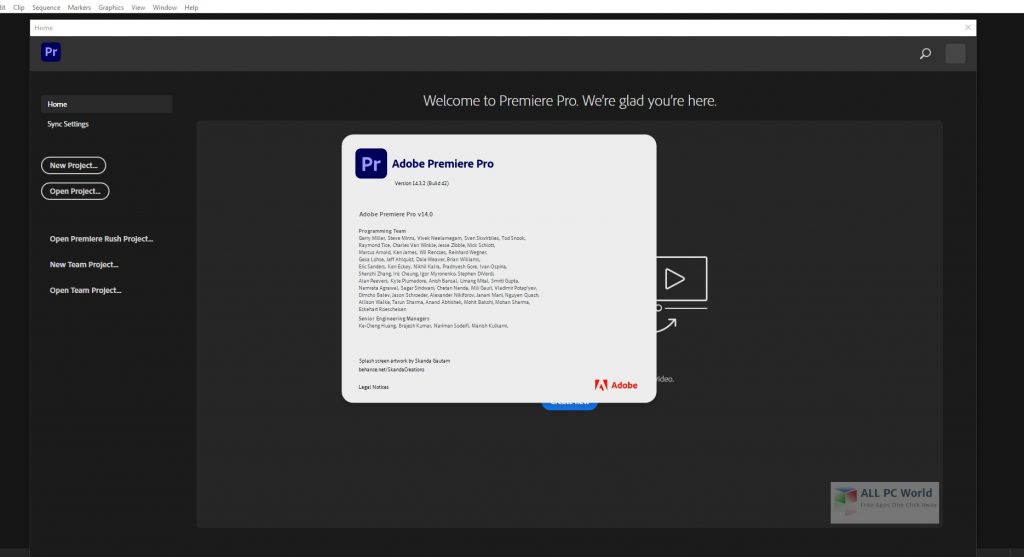Click the Premiere Pro logo in the header
Viewport: 1024px width, 557px height.
point(51,53)
